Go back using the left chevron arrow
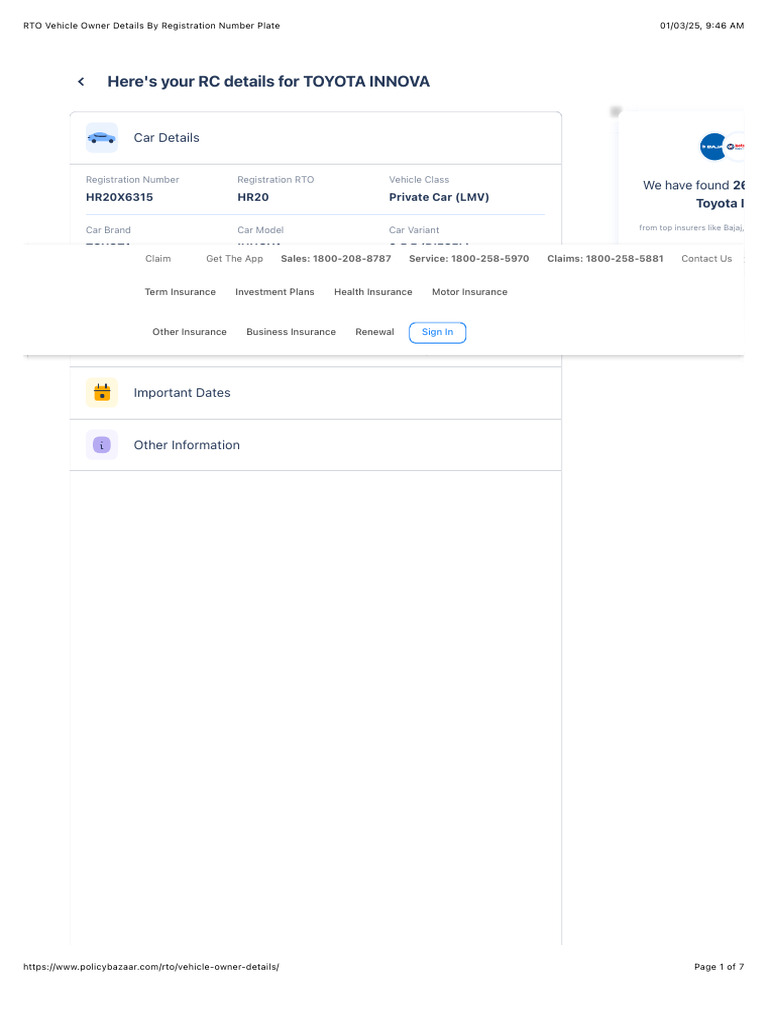768x1024 pixels. click(81, 82)
